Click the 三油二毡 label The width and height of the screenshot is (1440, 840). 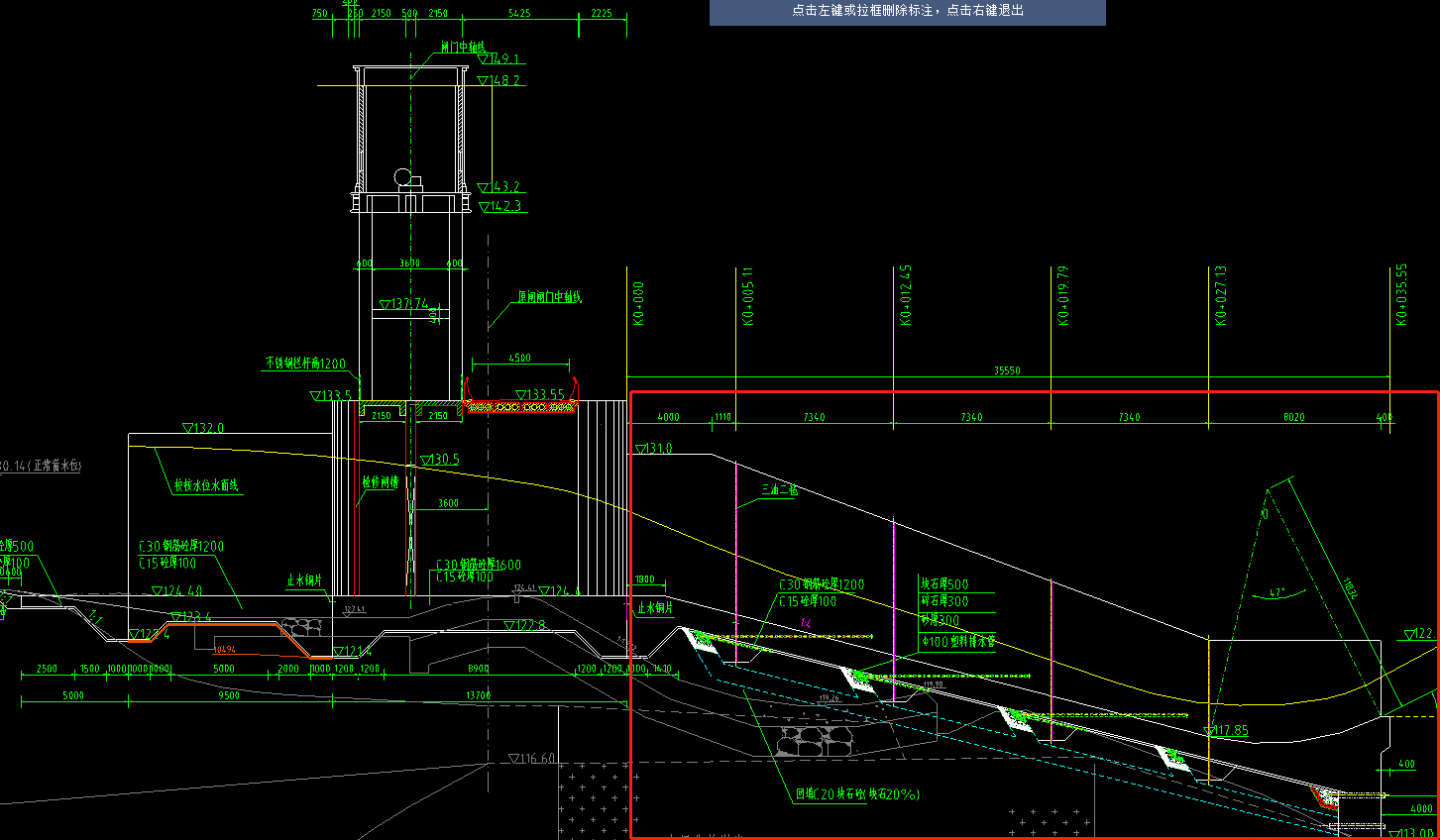coord(779,489)
